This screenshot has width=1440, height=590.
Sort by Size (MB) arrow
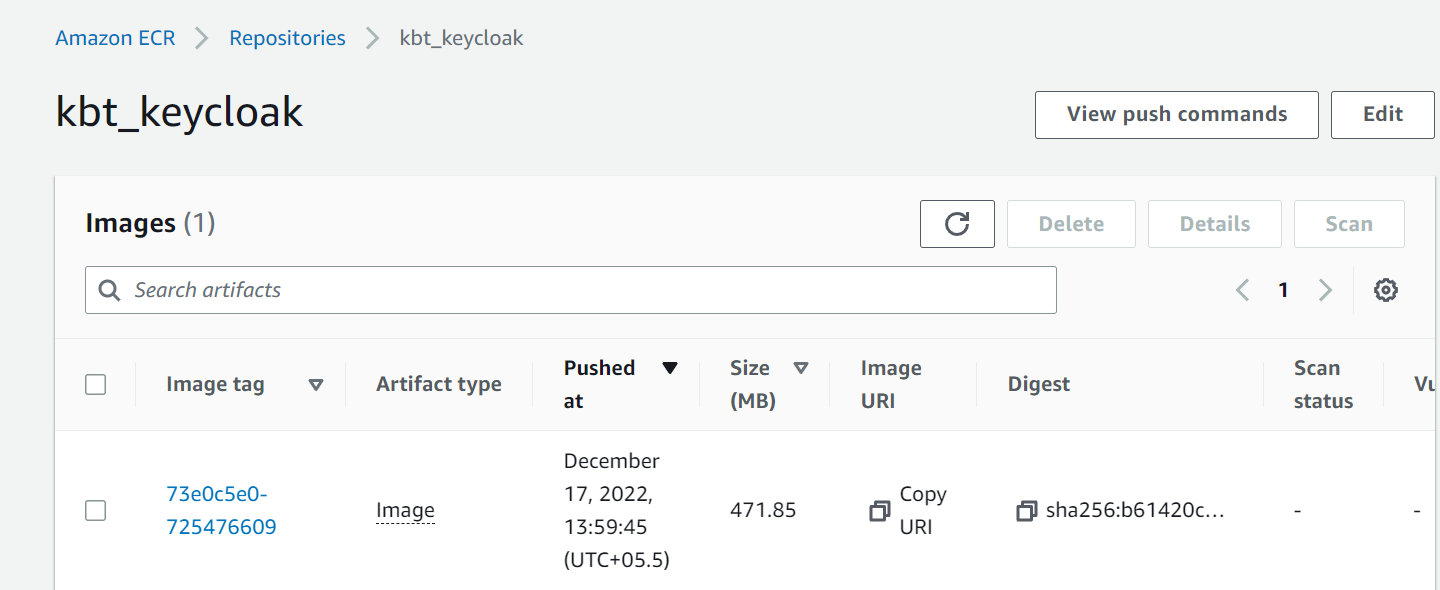pyautogui.click(x=800, y=368)
